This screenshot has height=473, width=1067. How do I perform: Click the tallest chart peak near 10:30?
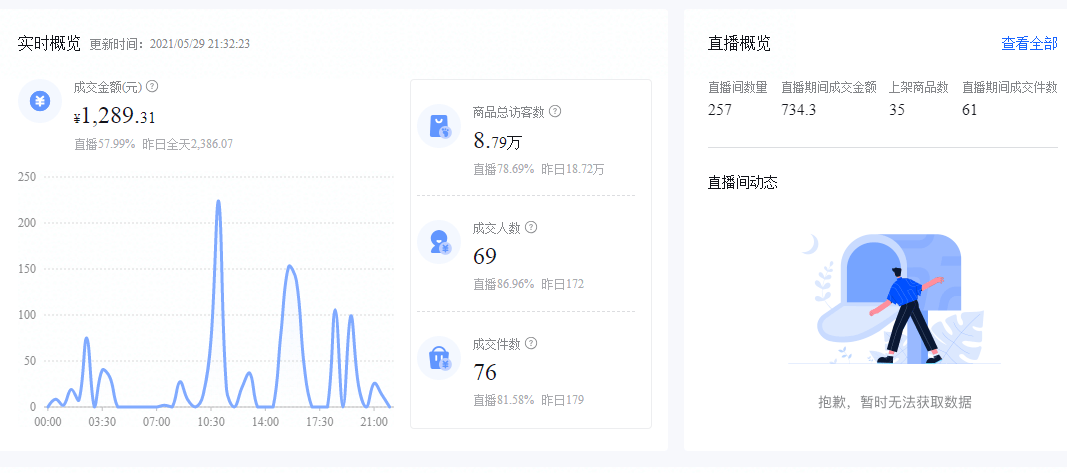218,201
